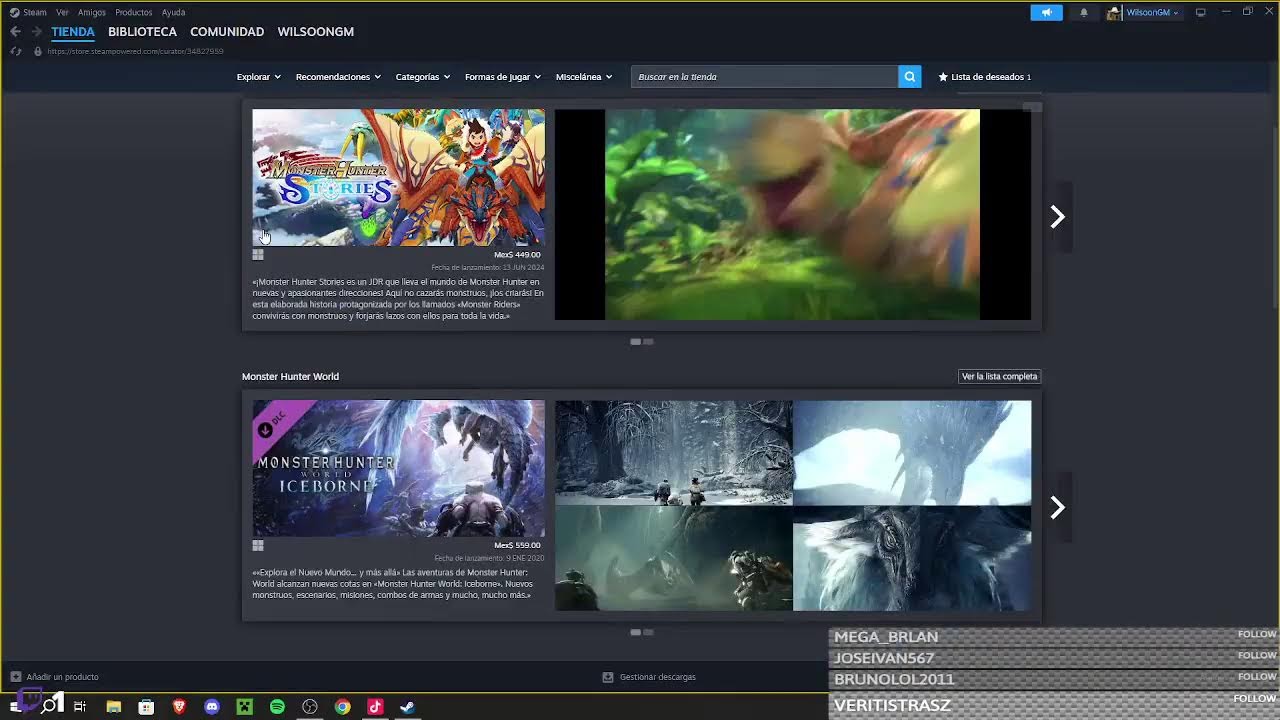Open the Monster Hunter Stories capsule image
The width and height of the screenshot is (1280, 720).
(398, 178)
